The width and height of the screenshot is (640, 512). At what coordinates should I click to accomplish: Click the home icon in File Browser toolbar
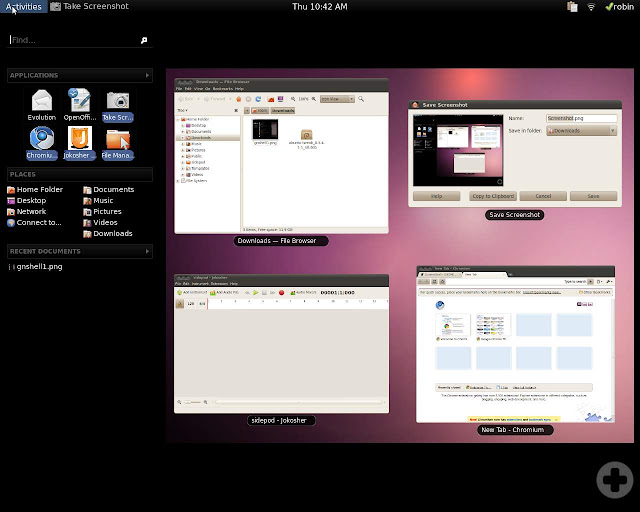click(239, 99)
